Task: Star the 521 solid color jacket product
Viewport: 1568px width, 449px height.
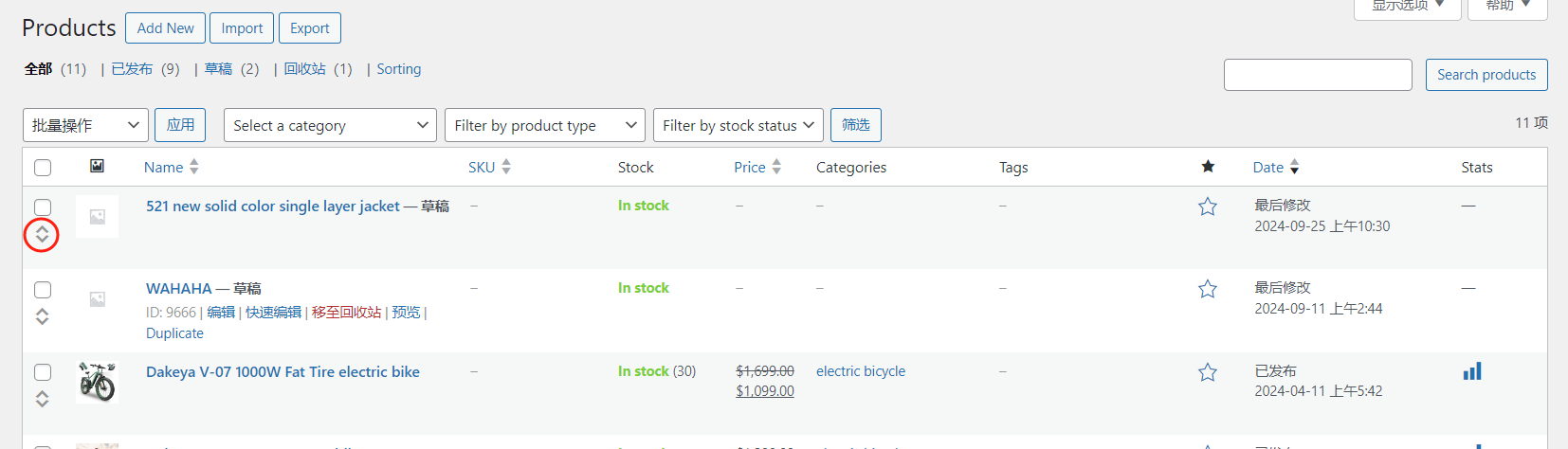Action: pos(1208,207)
